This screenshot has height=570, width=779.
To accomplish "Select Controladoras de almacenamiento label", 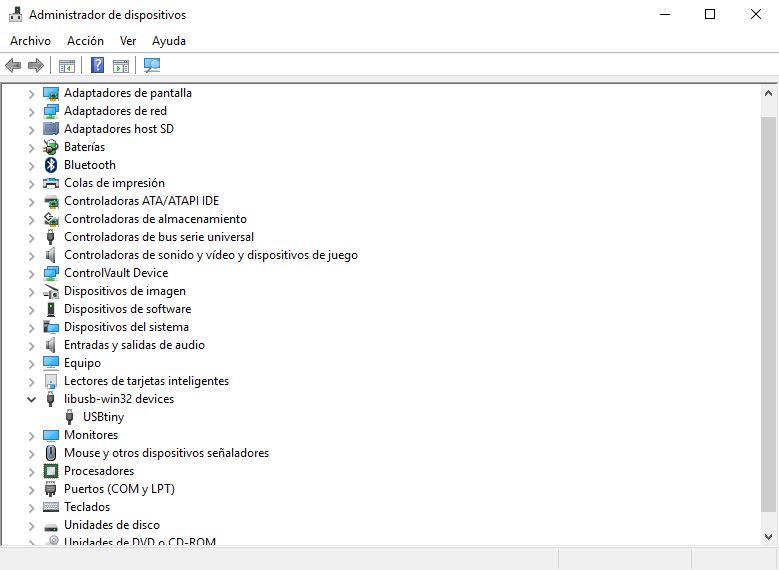I will 155,219.
